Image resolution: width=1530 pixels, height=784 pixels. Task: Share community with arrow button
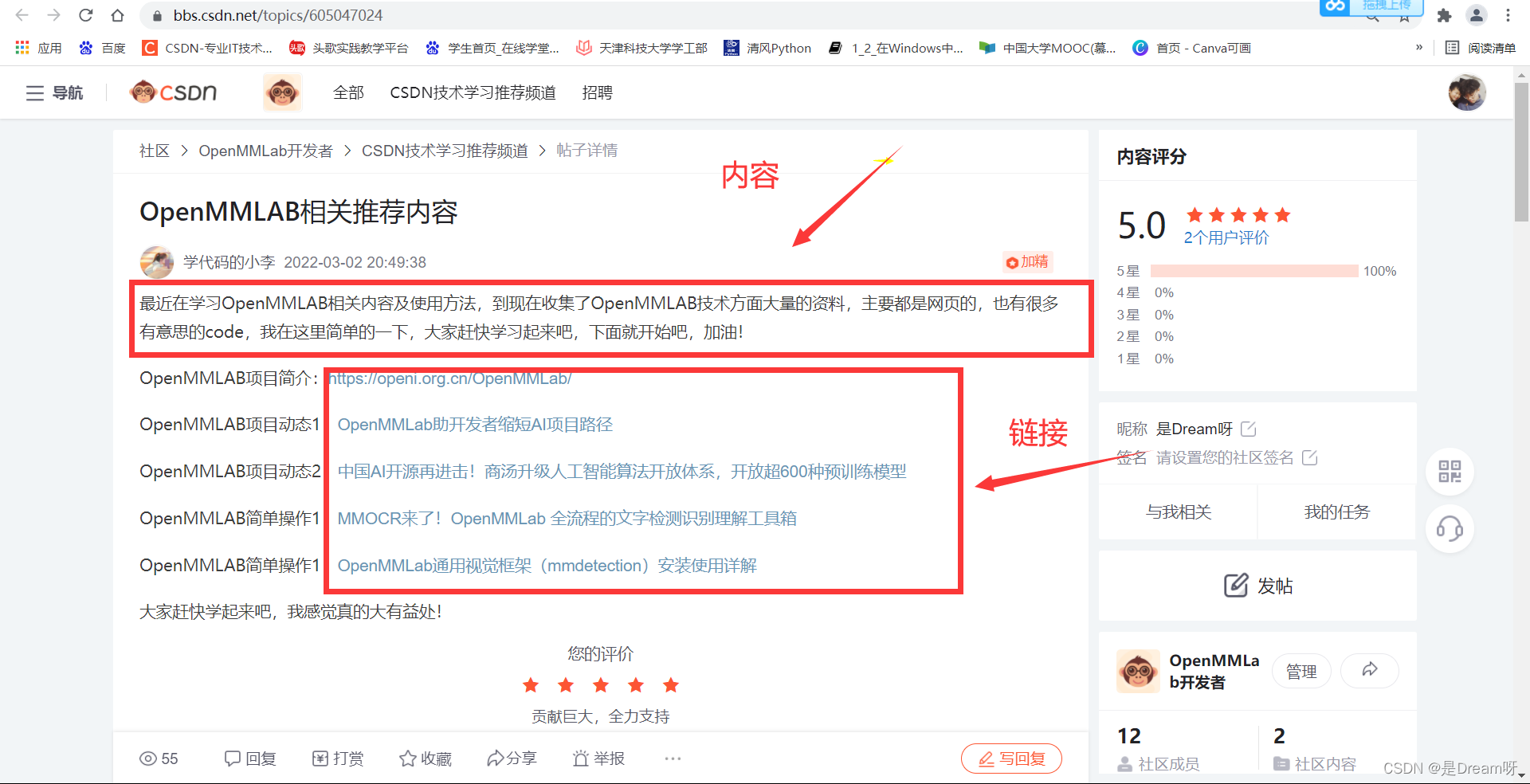click(x=1370, y=670)
